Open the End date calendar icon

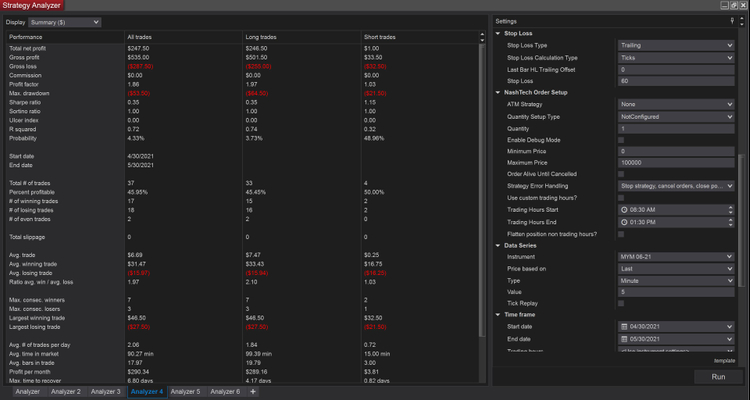pyautogui.click(x=623, y=339)
